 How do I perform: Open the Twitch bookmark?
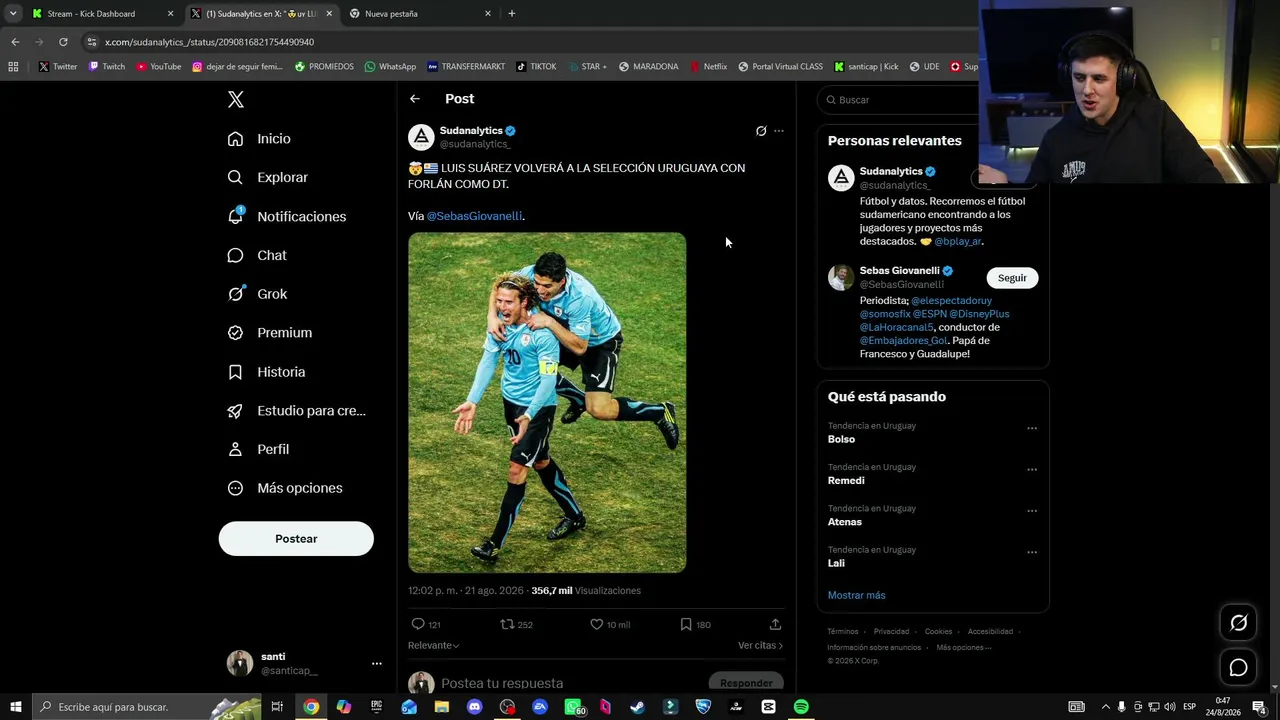[107, 67]
